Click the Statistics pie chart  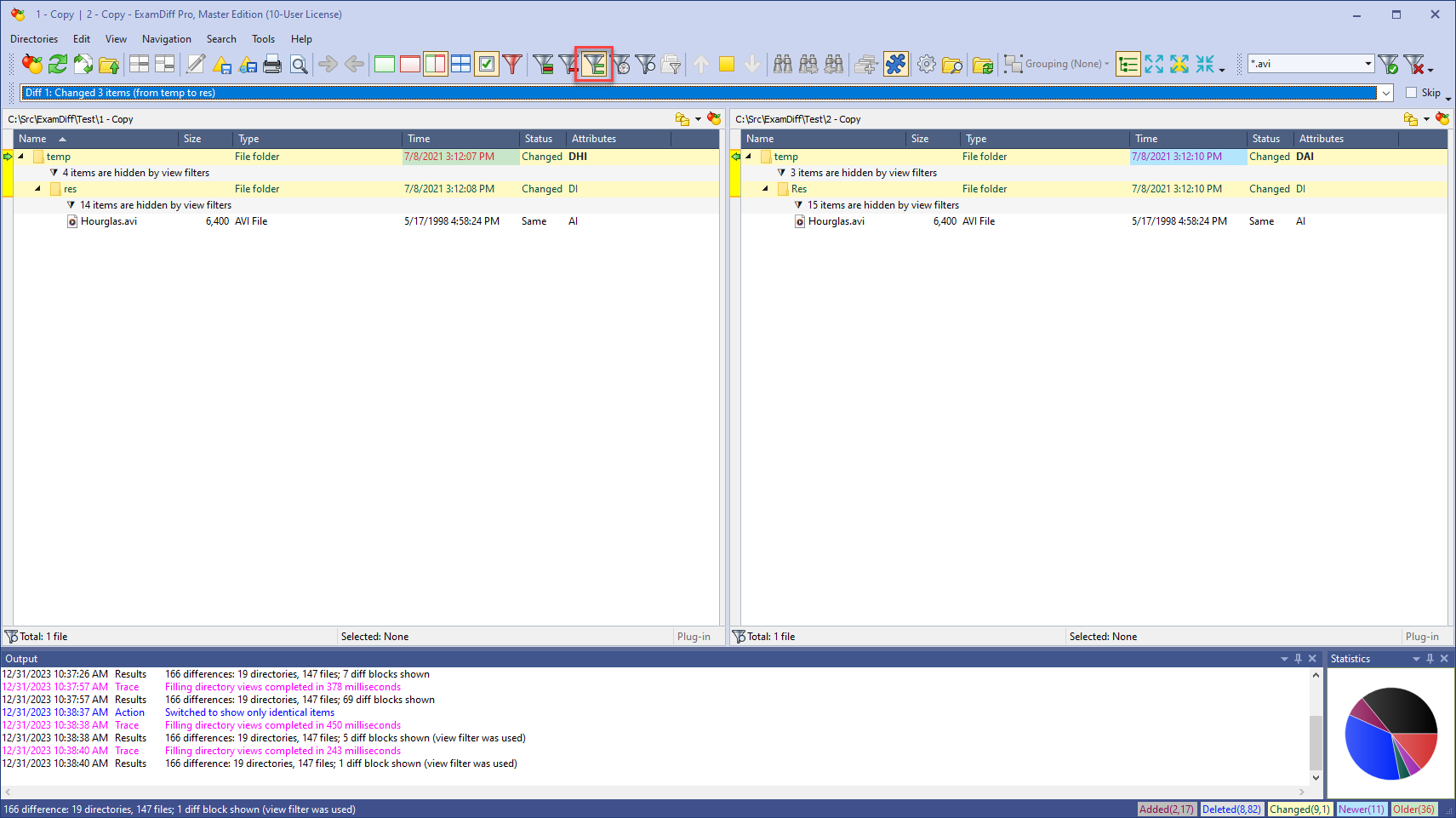tap(1391, 733)
